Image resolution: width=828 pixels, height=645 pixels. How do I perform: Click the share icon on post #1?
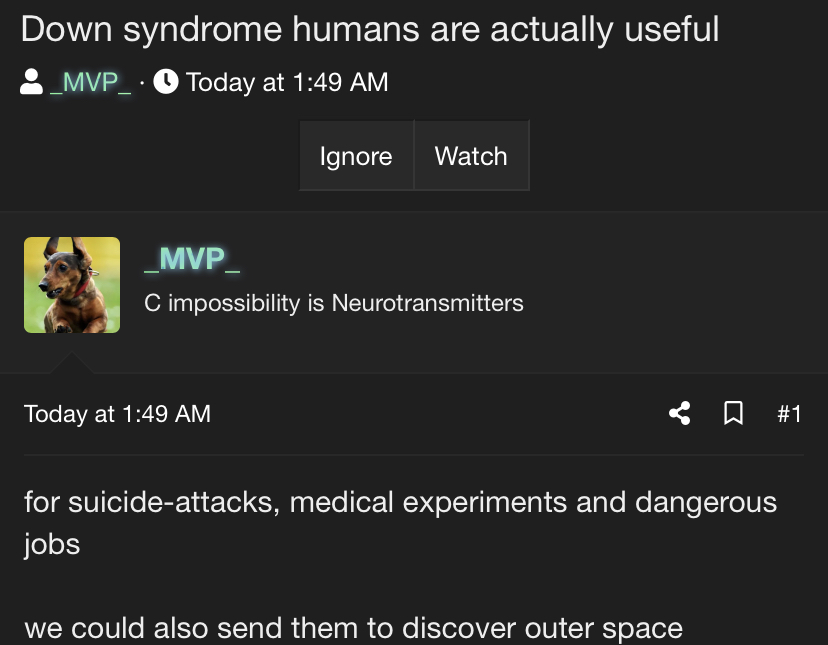coord(680,413)
